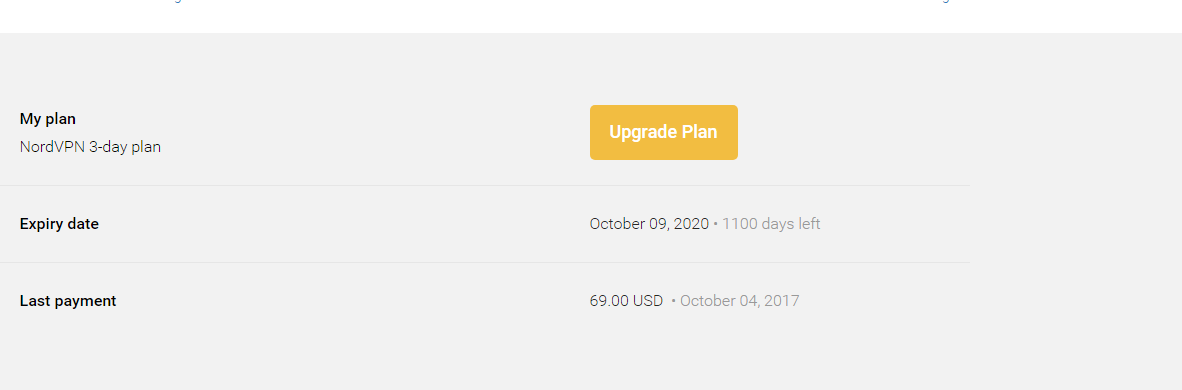Click the yellow Upgrade Plan button
Viewport: 1182px width, 390px height.
[663, 132]
